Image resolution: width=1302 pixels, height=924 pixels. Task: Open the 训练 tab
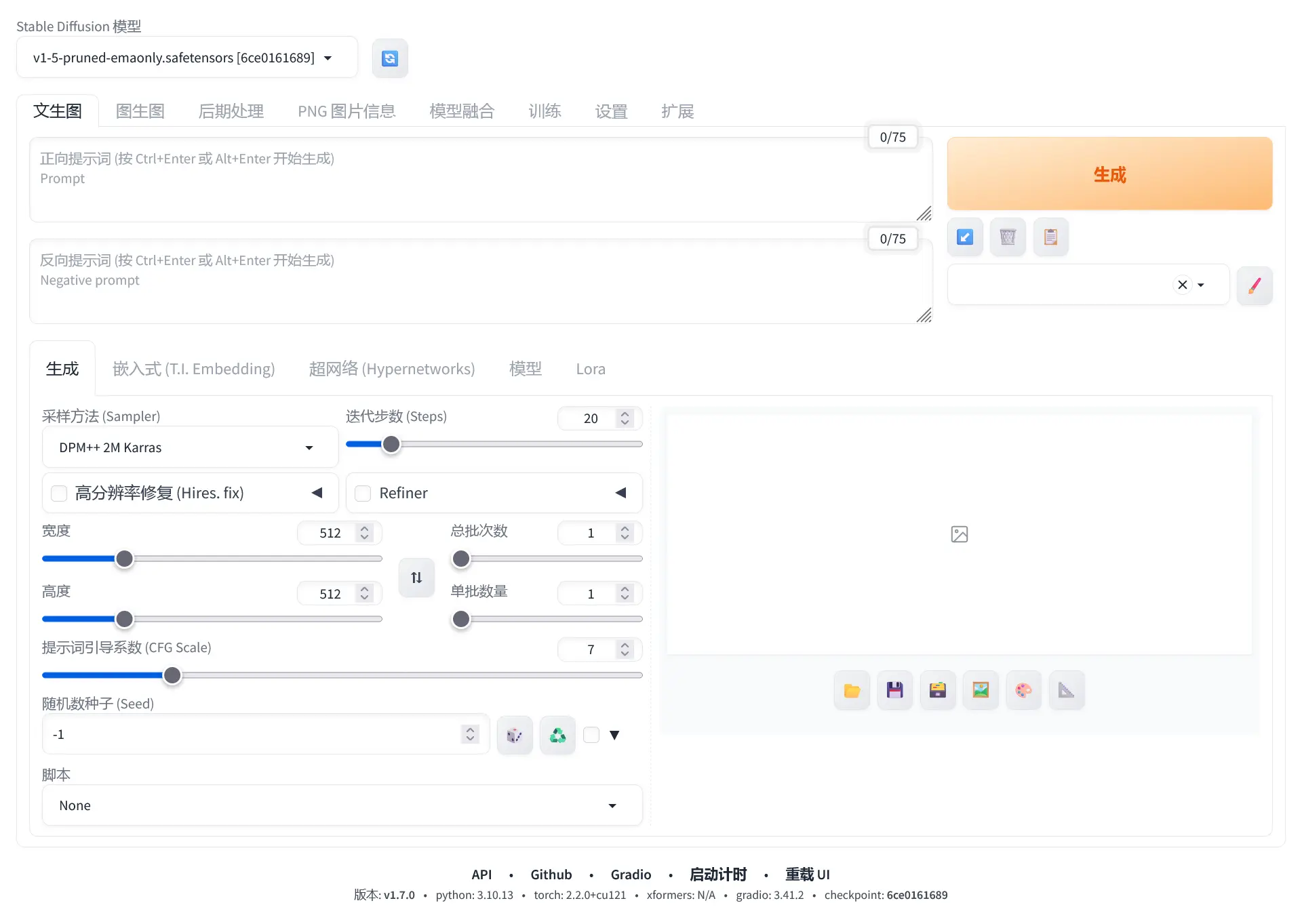tap(545, 111)
